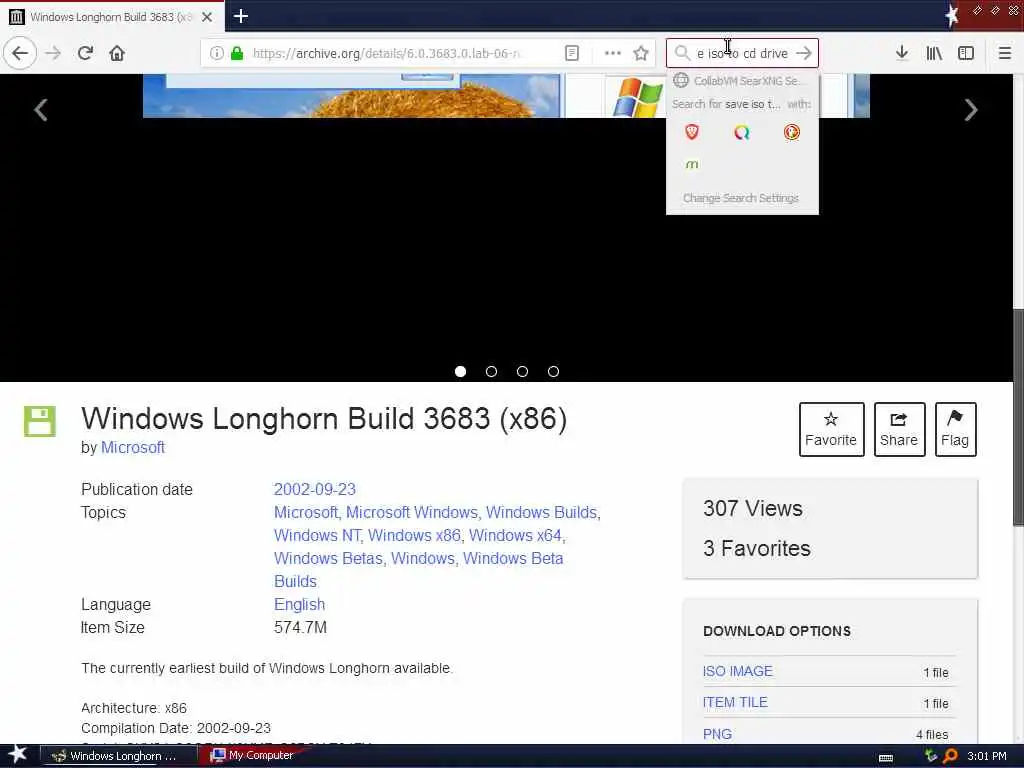
Task: Click the green secure connection padlock
Action: pos(237,53)
